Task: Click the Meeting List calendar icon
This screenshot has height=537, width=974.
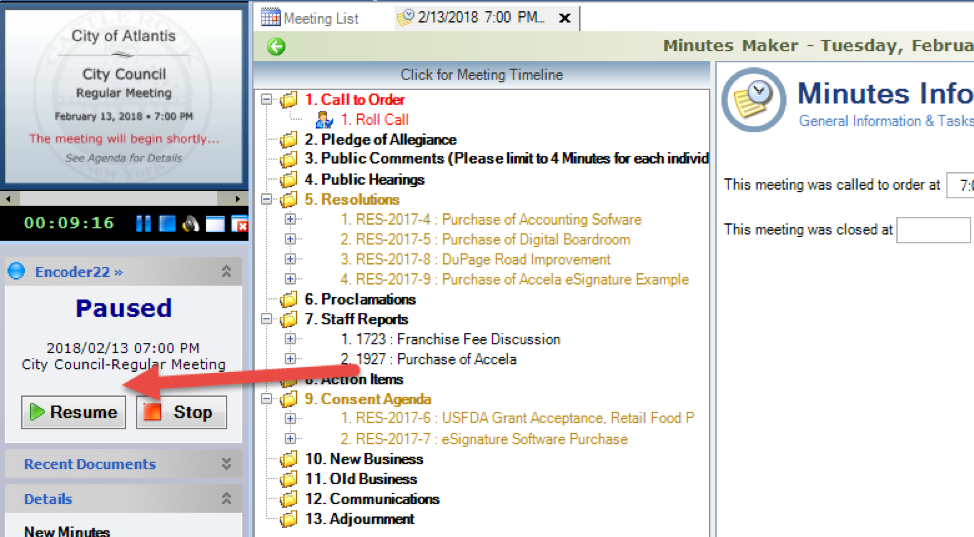Action: point(271,17)
